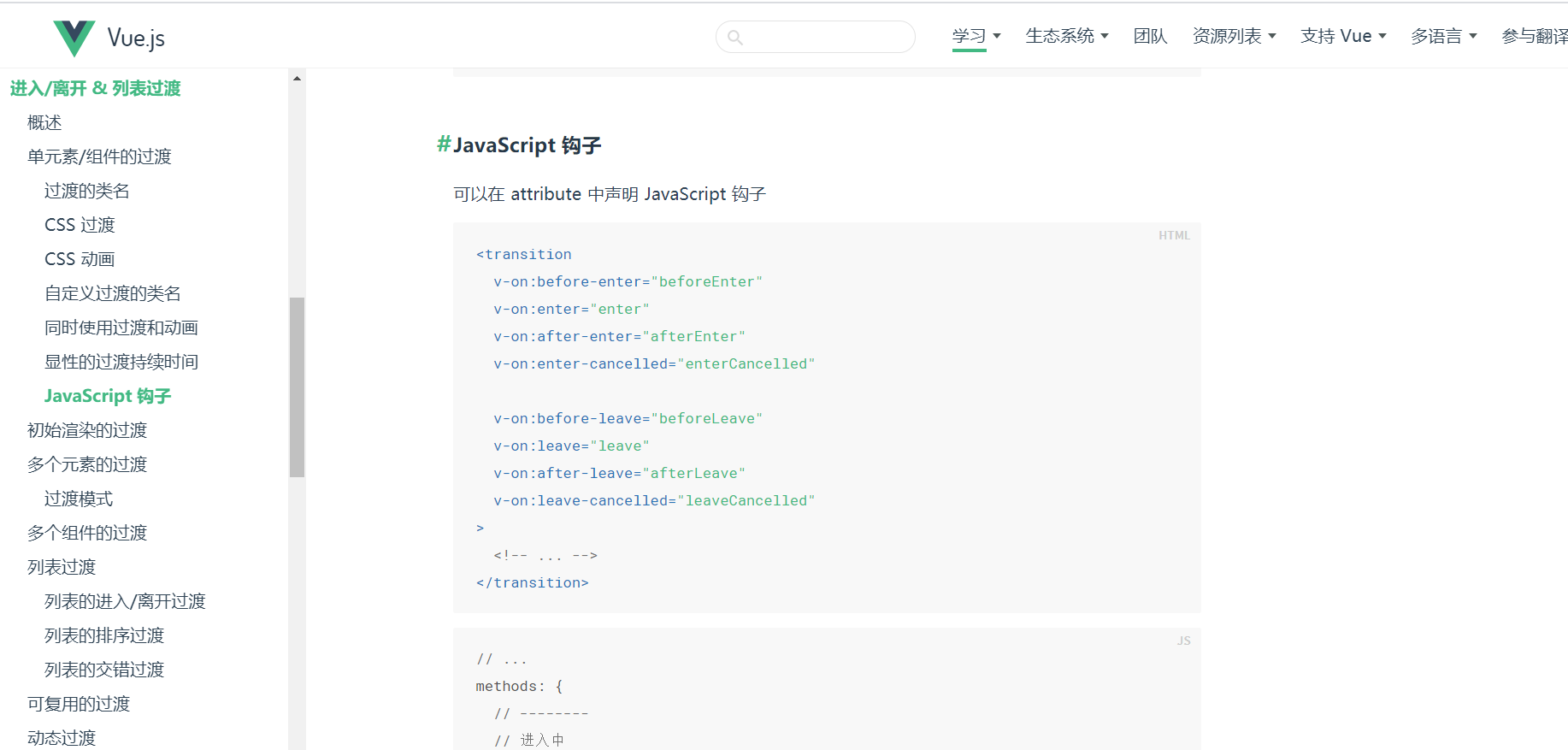
Task: Expand the 支持 Vue dropdown
Action: click(x=1343, y=36)
